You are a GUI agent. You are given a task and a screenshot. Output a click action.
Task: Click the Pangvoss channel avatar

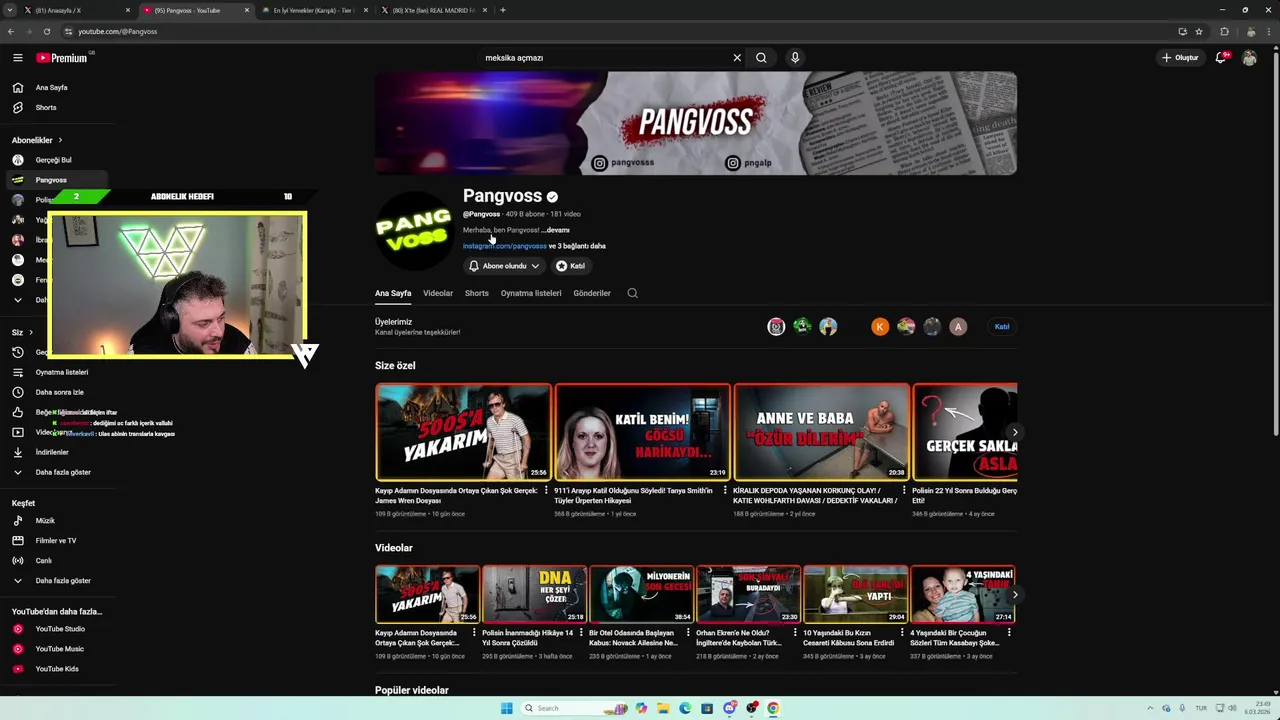(x=413, y=231)
